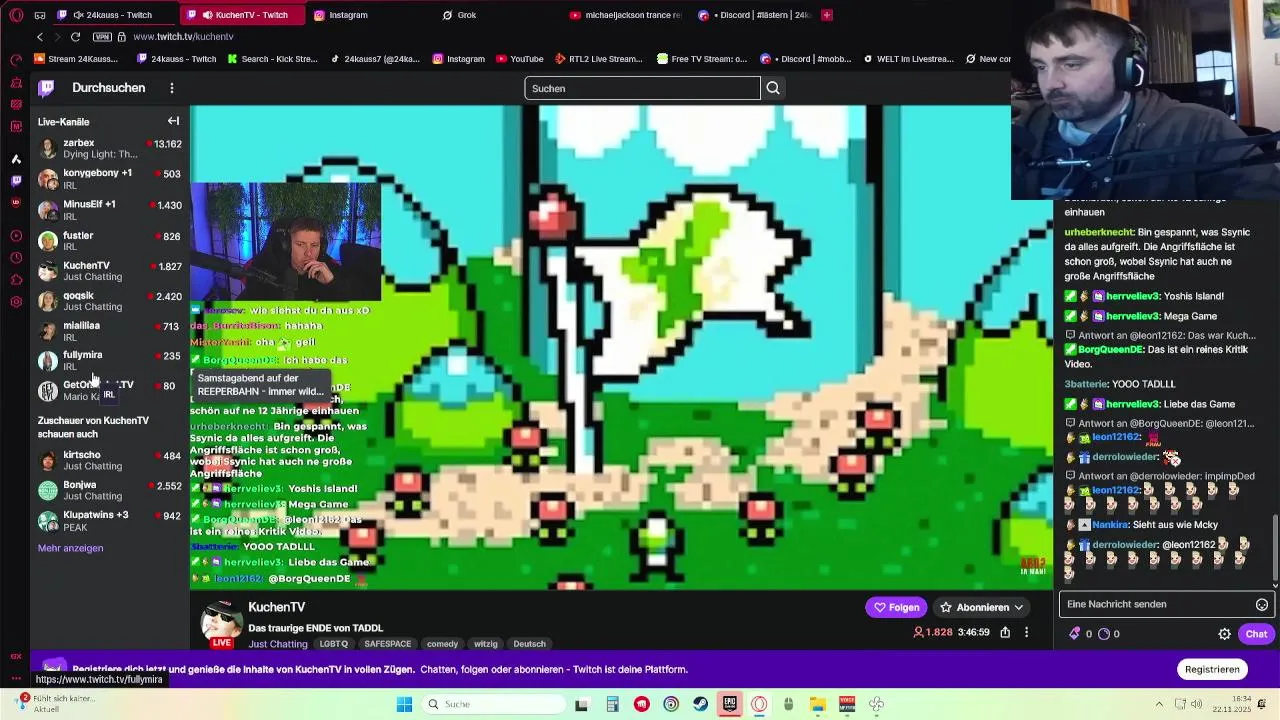The height and width of the screenshot is (720, 1280).
Task: Switch to KuchenTV - Twitch tab
Action: click(243, 15)
